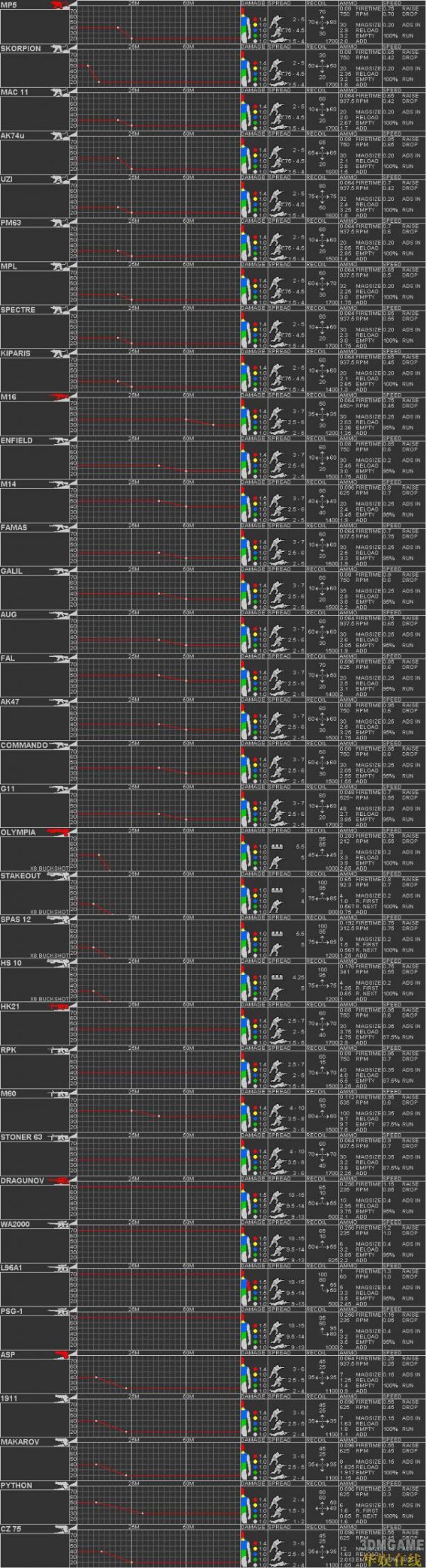The height and width of the screenshot is (1568, 426).
Task: Click the FAMAS rifle silhouette icon
Action: pyautogui.click(x=59, y=528)
